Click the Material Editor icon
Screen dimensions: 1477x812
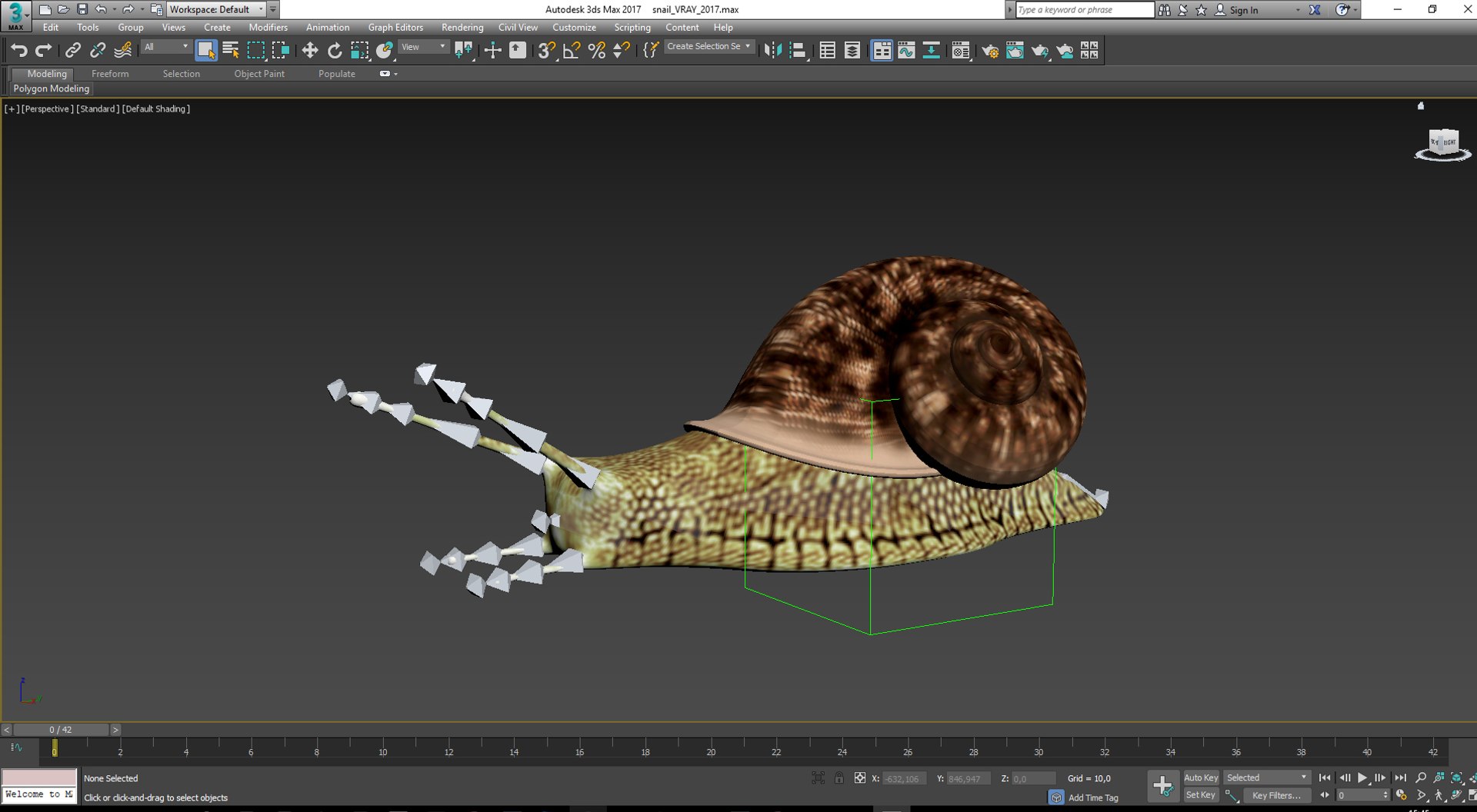coord(960,51)
